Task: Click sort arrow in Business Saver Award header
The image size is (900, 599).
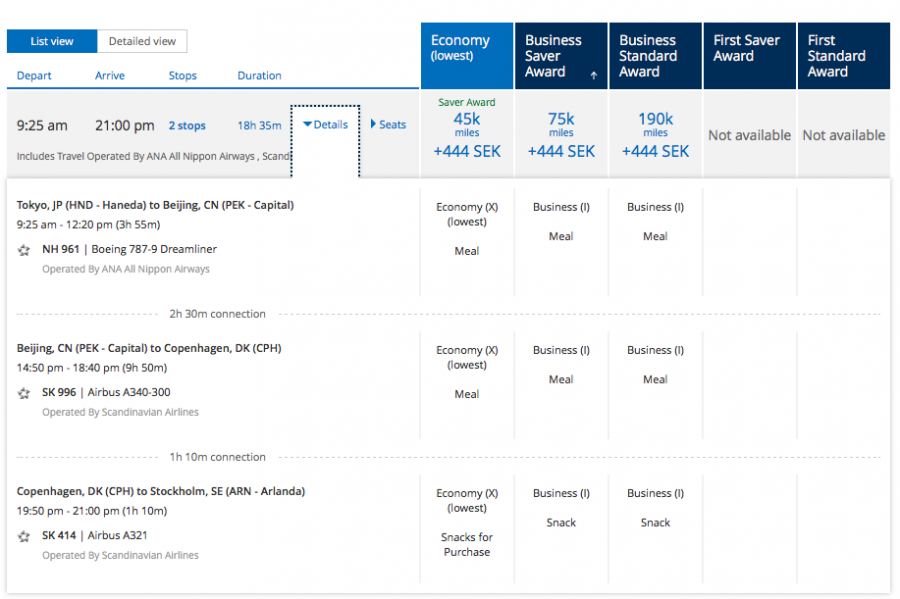Action: coord(594,76)
